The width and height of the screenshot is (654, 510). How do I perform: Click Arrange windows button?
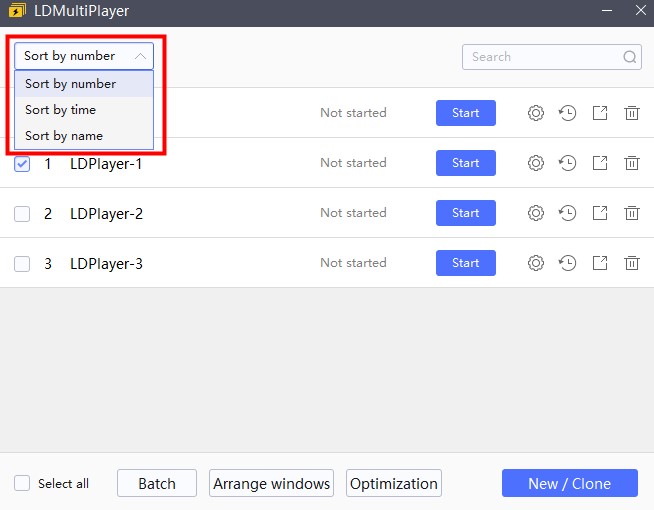tap(272, 483)
